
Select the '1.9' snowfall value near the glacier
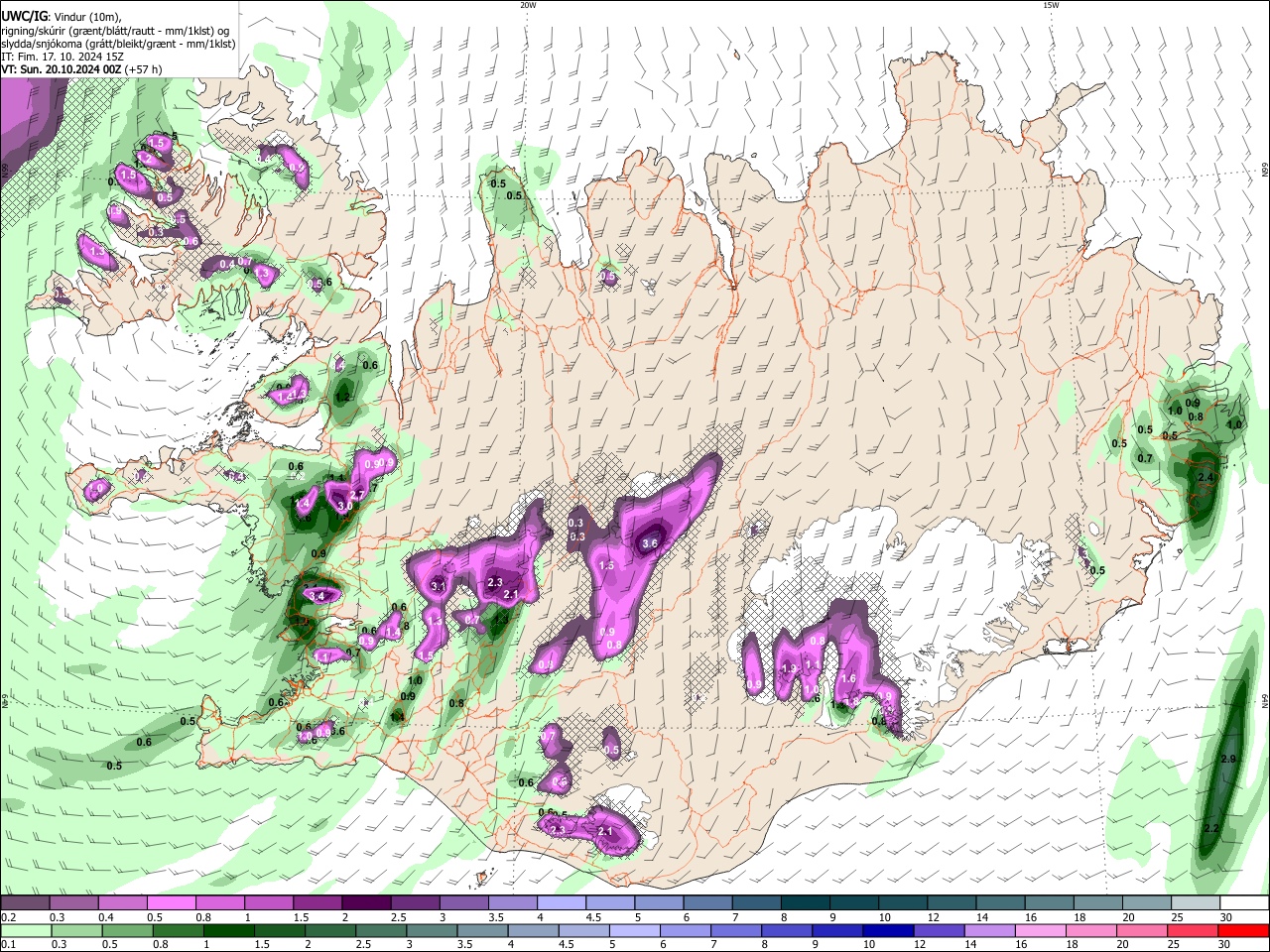(790, 669)
